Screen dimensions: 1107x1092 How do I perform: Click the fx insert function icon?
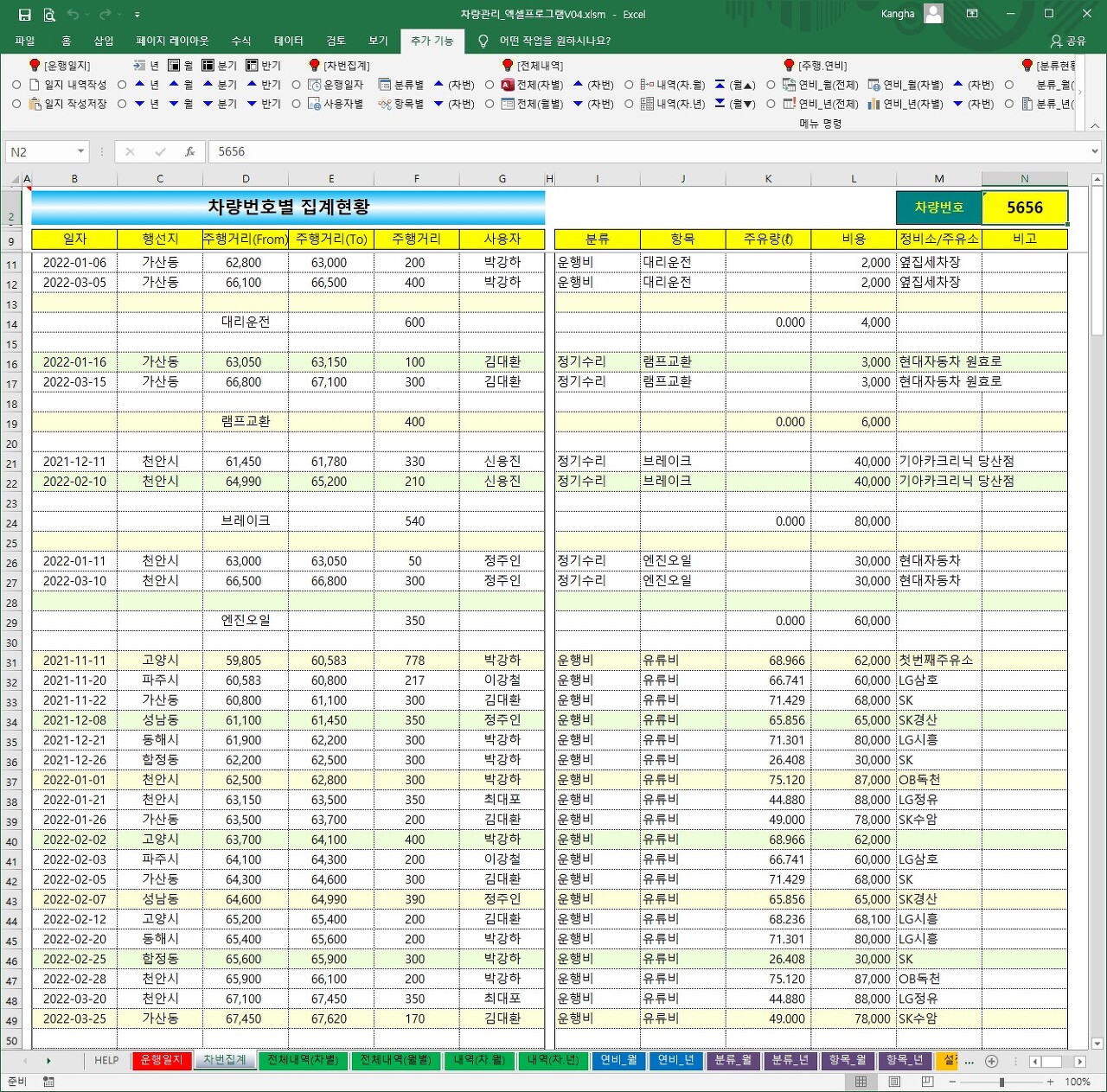click(190, 152)
